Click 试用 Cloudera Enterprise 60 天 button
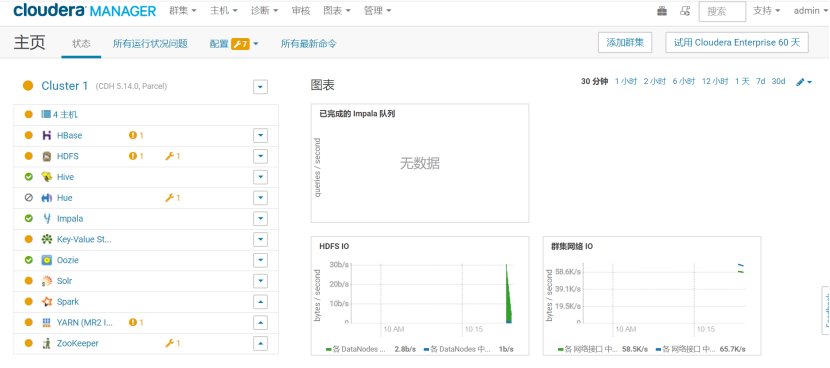This screenshot has height=368, width=830. (737, 43)
